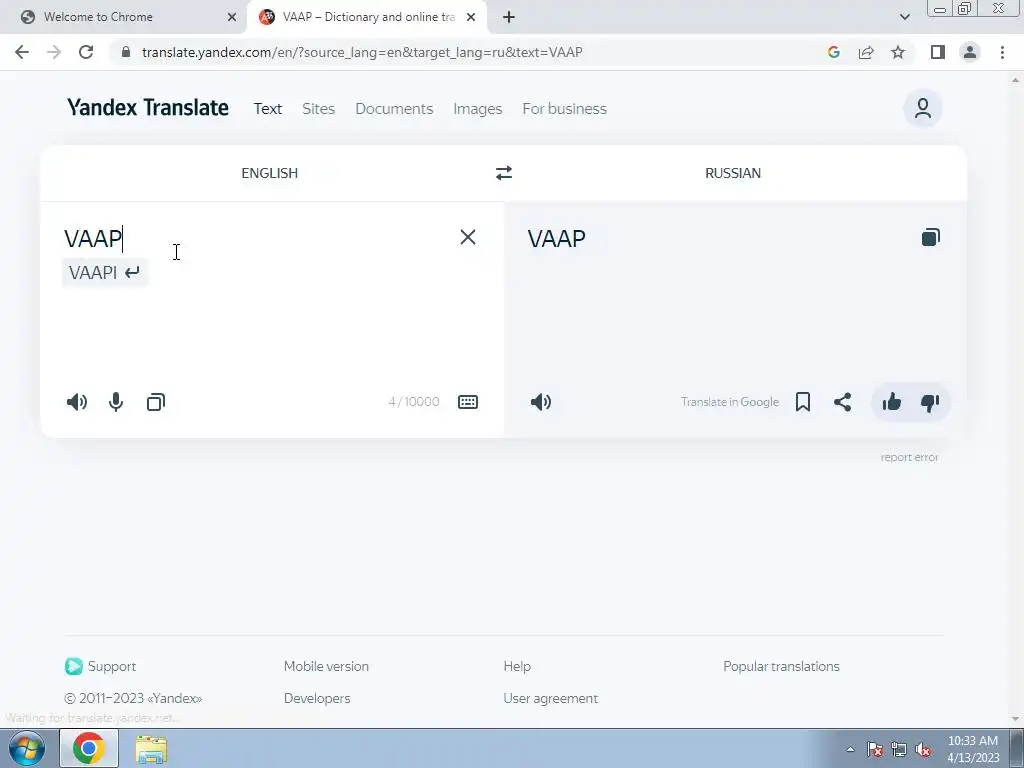Viewport: 1024px width, 768px height.
Task: Close the VAAP Yandex tab
Action: click(x=471, y=17)
